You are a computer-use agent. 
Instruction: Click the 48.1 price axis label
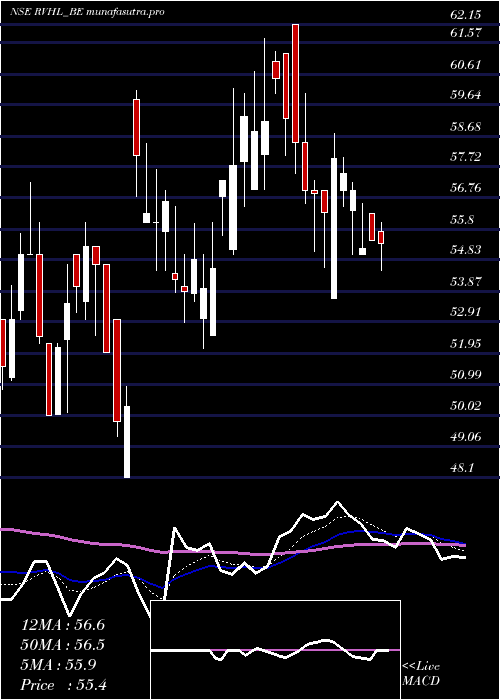462,467
